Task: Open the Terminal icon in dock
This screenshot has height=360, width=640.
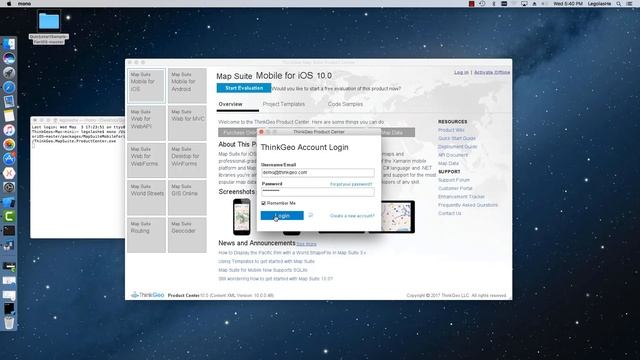Action: pyautogui.click(x=9, y=231)
